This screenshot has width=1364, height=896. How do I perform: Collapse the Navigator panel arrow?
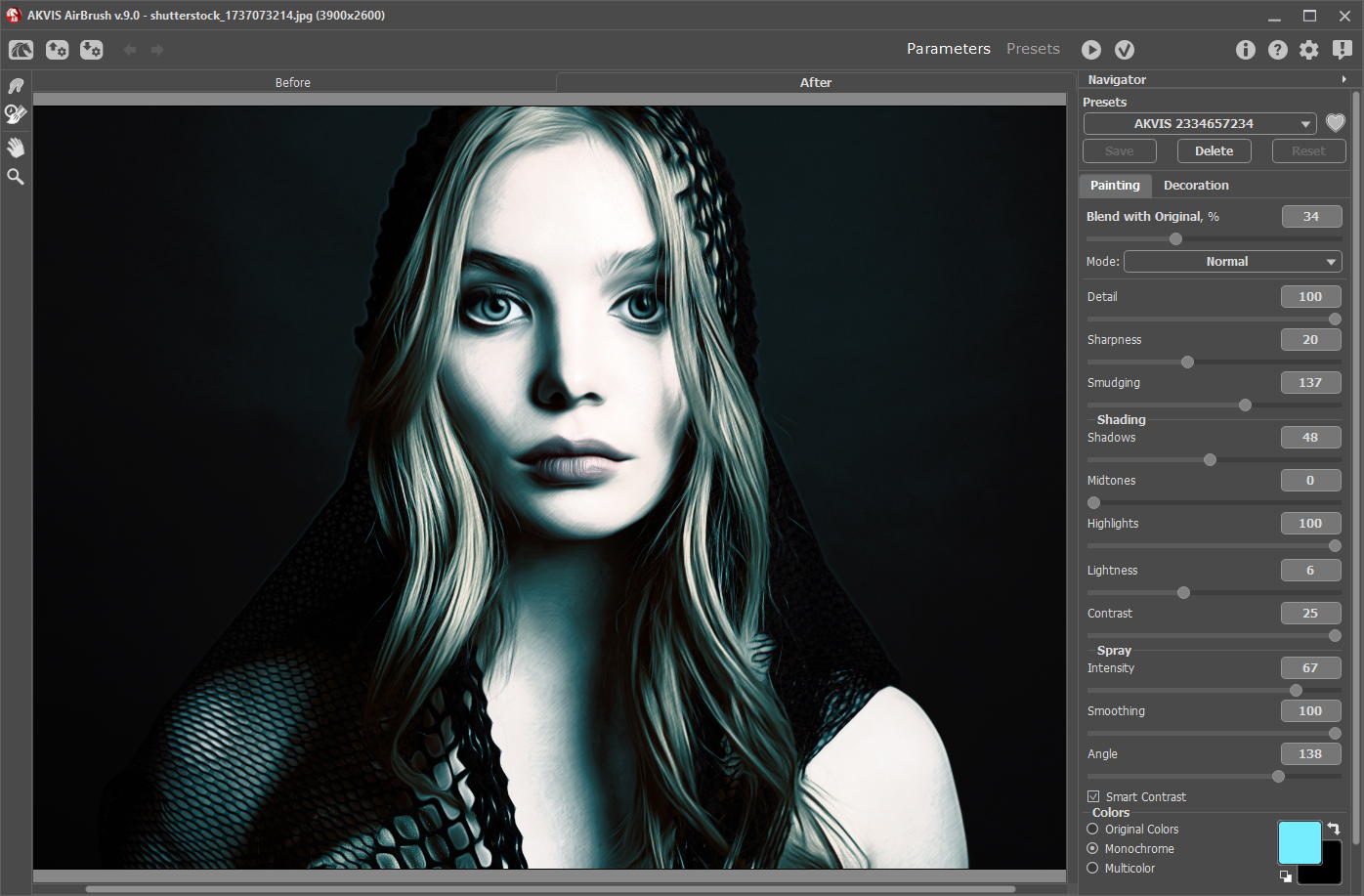click(1343, 79)
